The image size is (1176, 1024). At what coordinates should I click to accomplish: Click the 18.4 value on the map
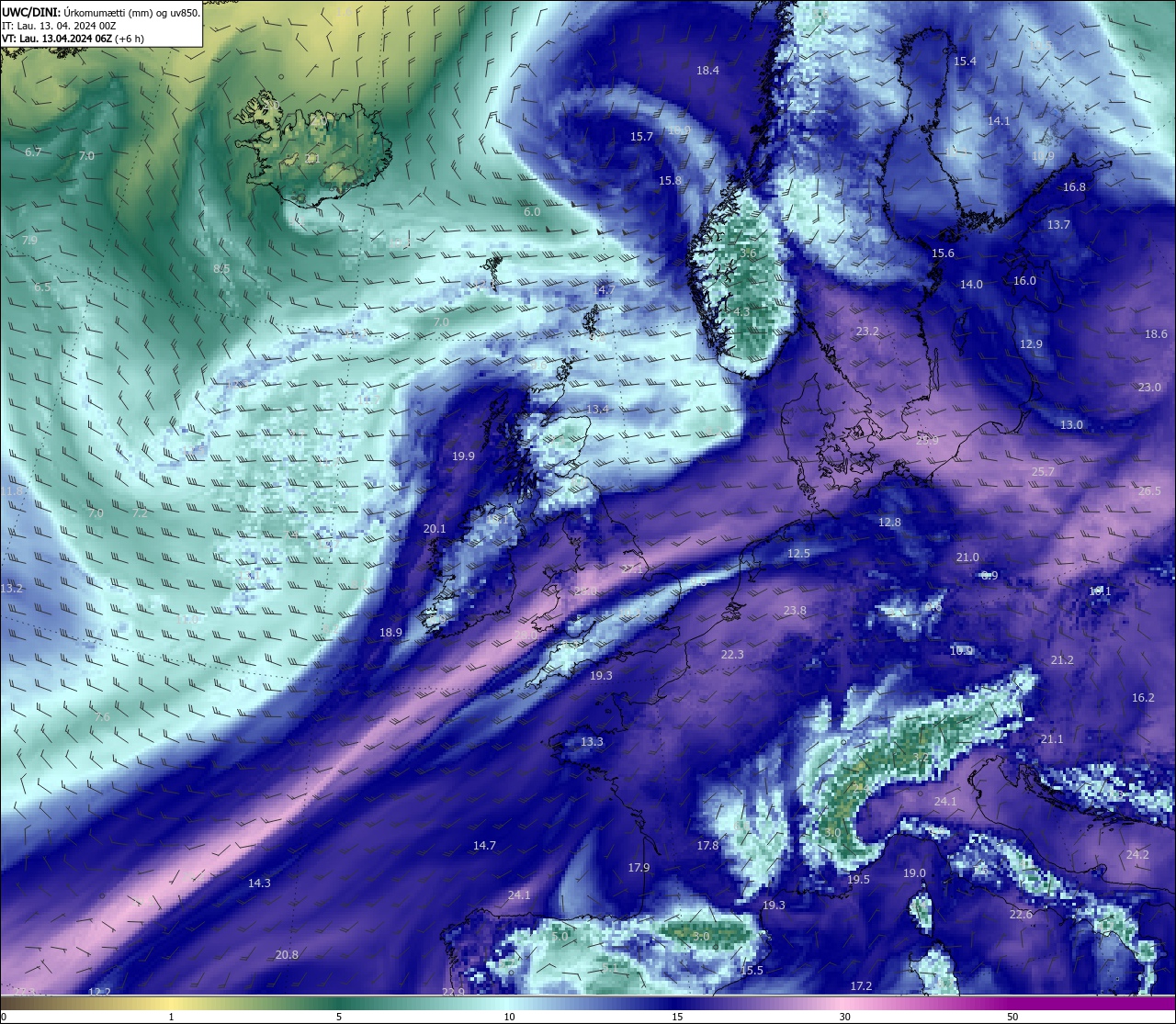[707, 71]
